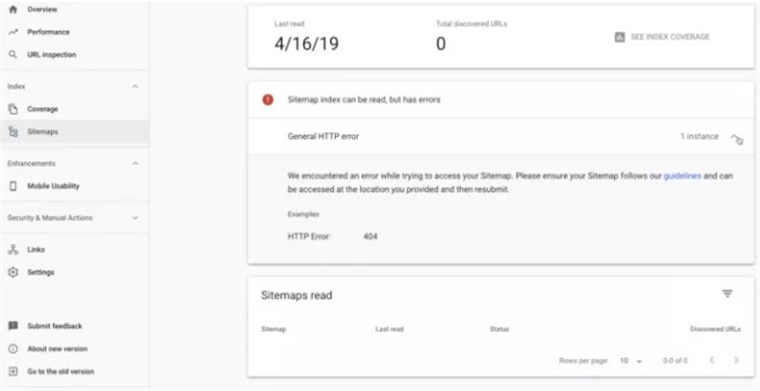Collapse the Enhancements section chevron
760x391 pixels.
pos(135,164)
